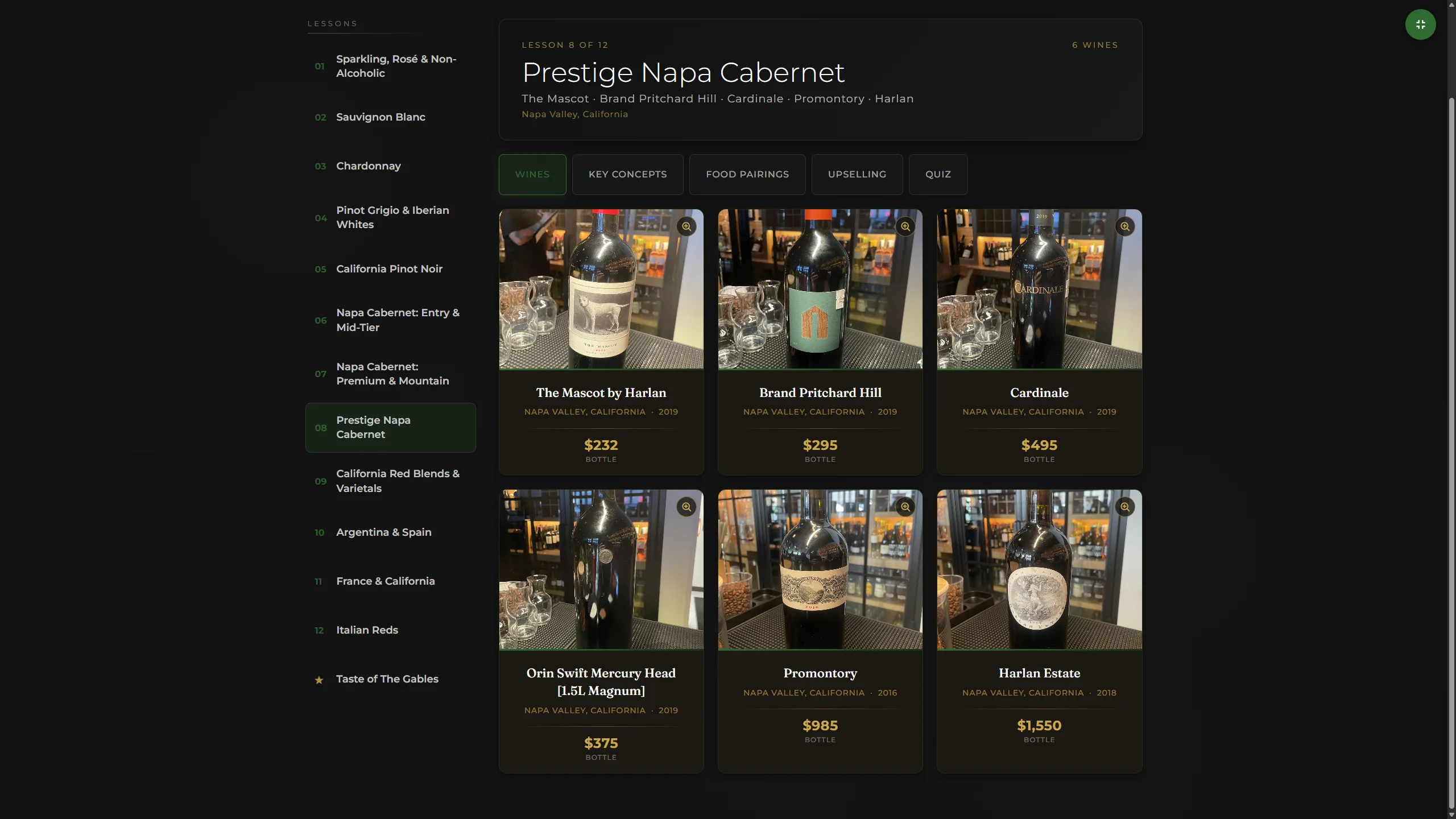
Task: Click the 'LESSON 8 OF 12' label
Action: pyautogui.click(x=565, y=45)
